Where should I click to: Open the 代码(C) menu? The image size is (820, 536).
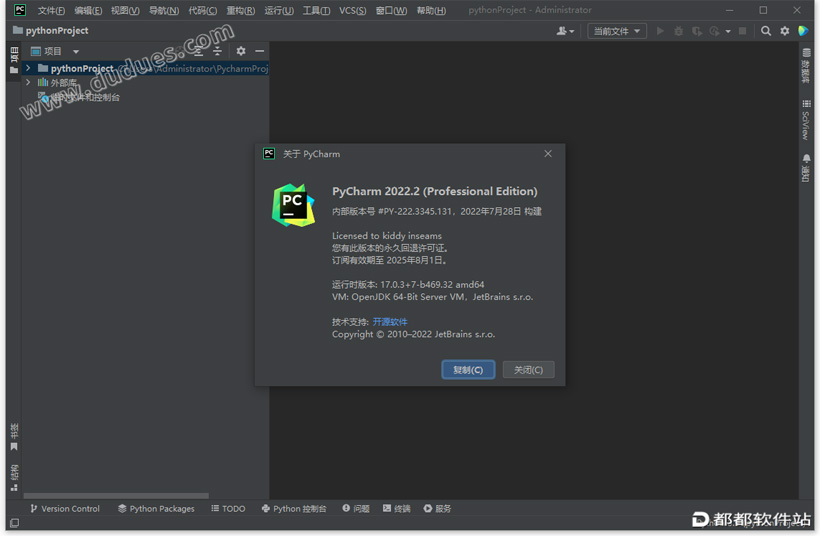pyautogui.click(x=202, y=10)
